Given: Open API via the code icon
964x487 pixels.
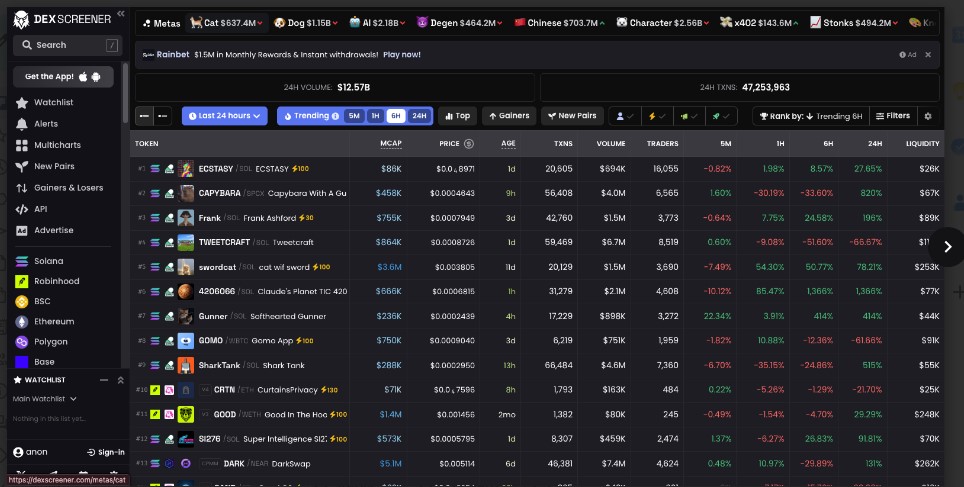Looking at the screenshot, I should [22, 209].
